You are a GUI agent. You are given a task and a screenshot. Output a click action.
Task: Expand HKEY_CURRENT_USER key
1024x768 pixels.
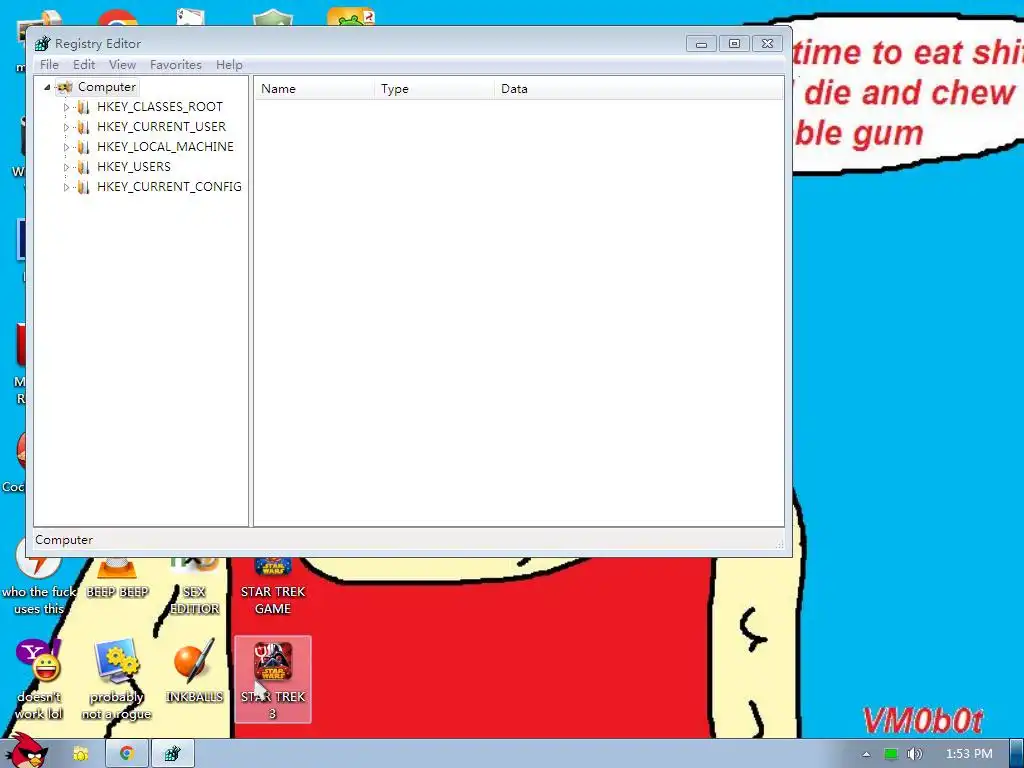click(66, 127)
